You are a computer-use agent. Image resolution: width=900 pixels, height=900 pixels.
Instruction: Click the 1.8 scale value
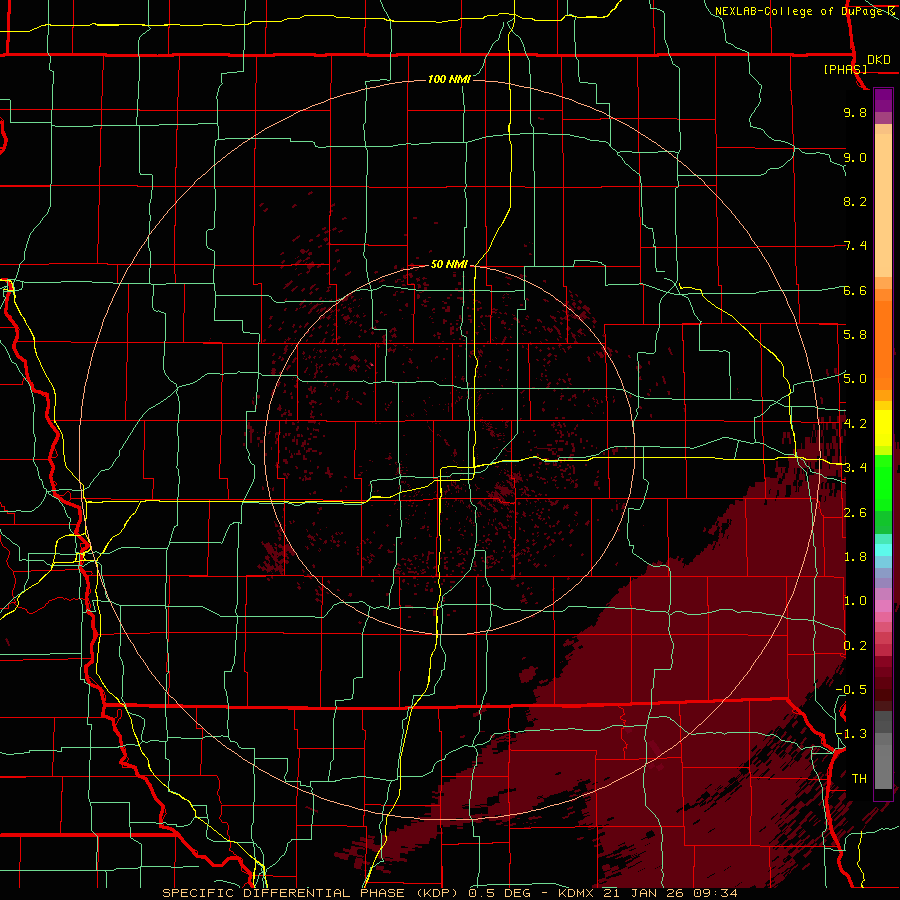(x=855, y=556)
